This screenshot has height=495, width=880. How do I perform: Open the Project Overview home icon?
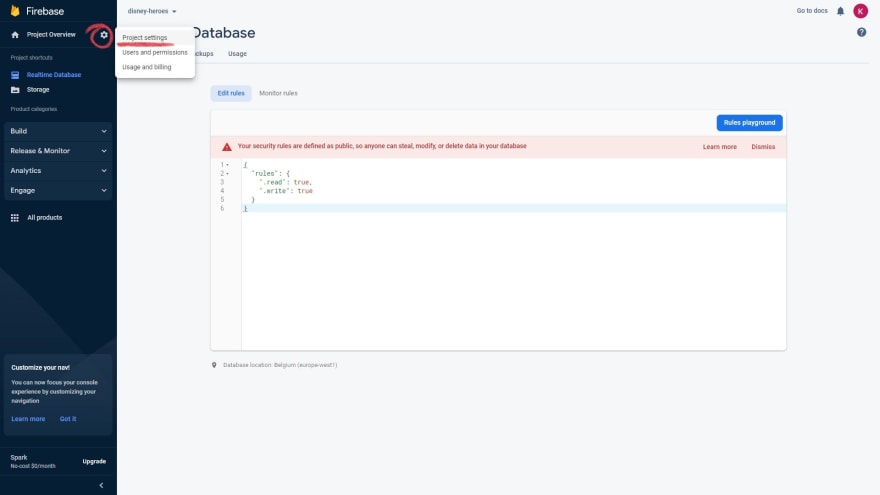[15, 35]
